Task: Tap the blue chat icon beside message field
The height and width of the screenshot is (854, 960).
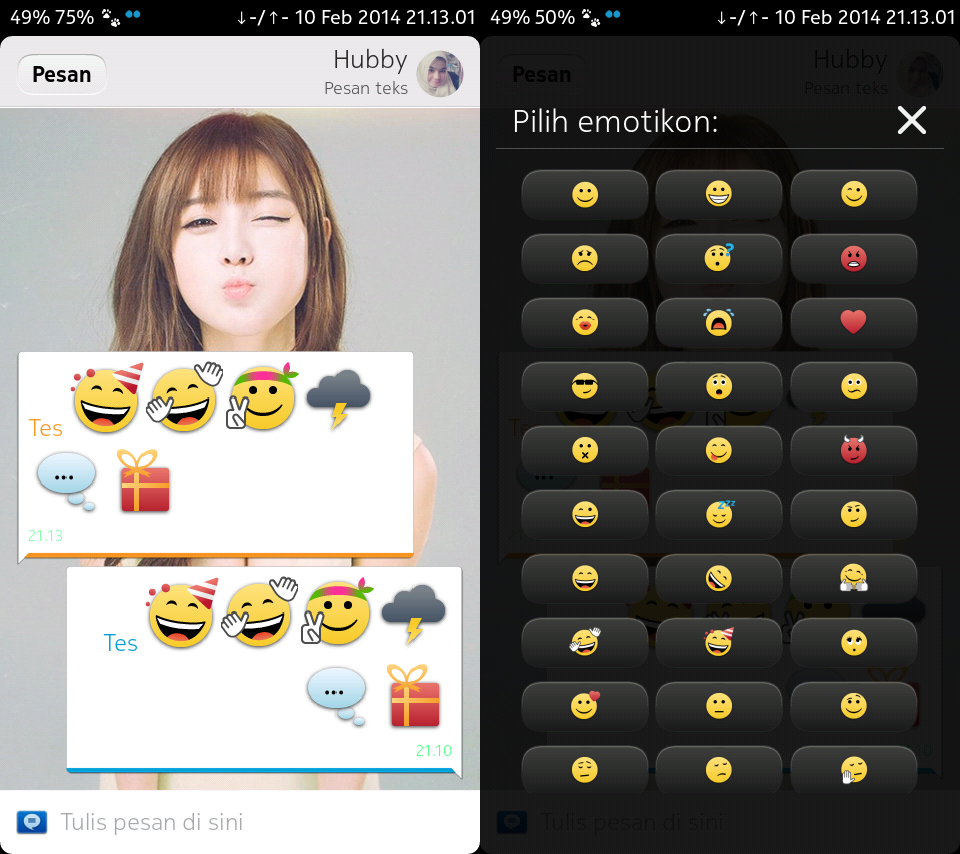Action: click(32, 823)
